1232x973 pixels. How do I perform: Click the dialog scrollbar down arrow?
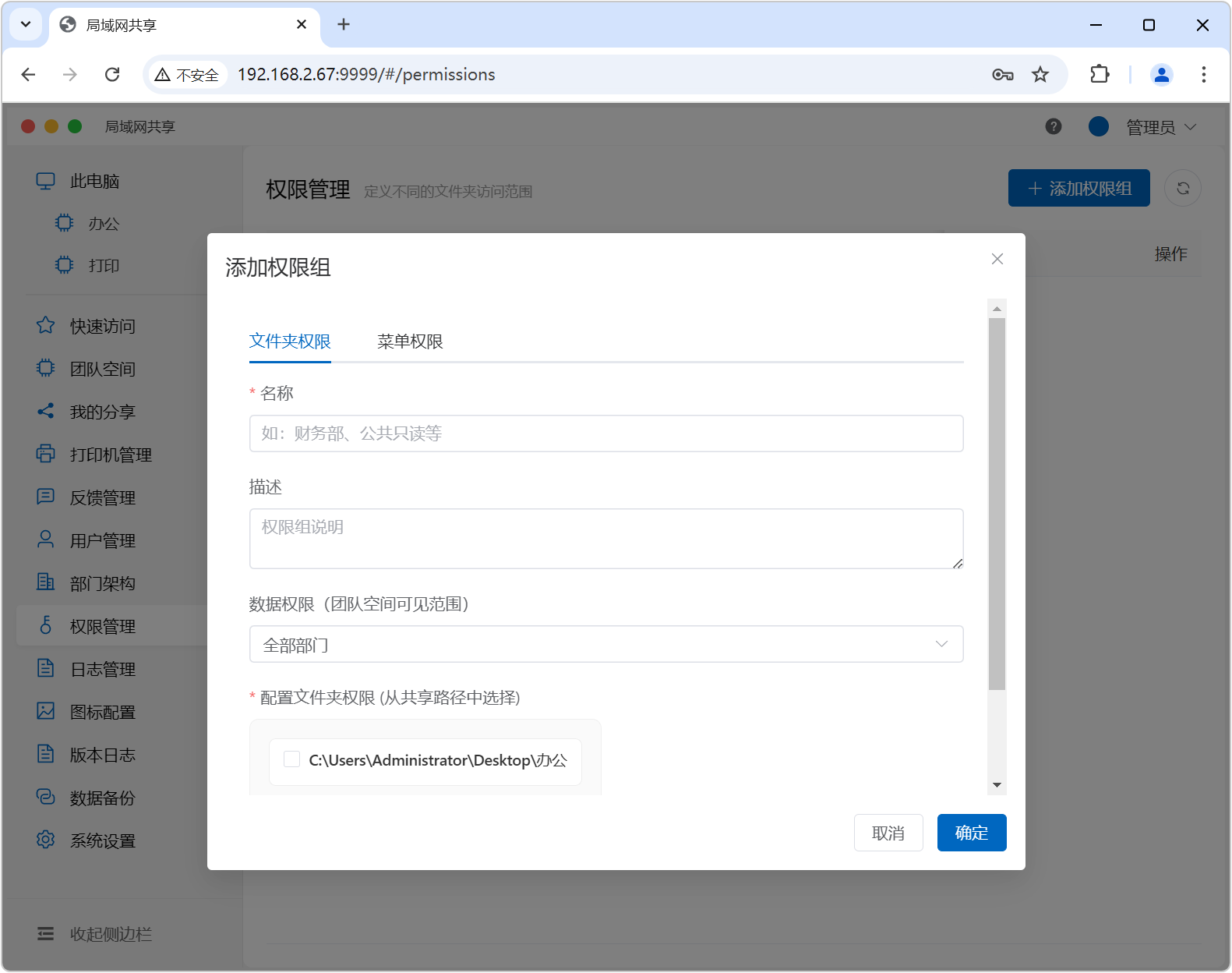(x=997, y=785)
